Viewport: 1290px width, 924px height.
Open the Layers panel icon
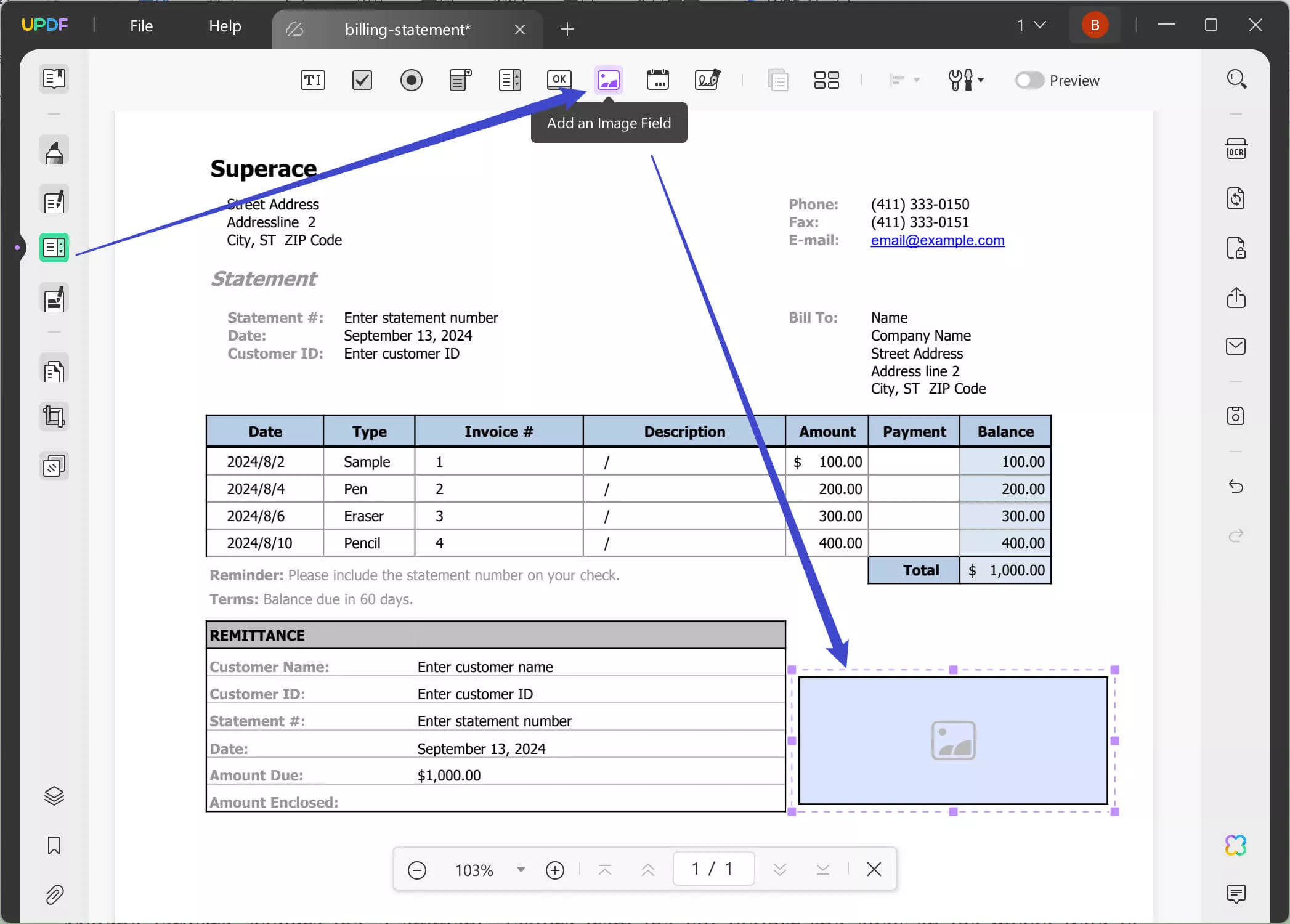click(54, 796)
